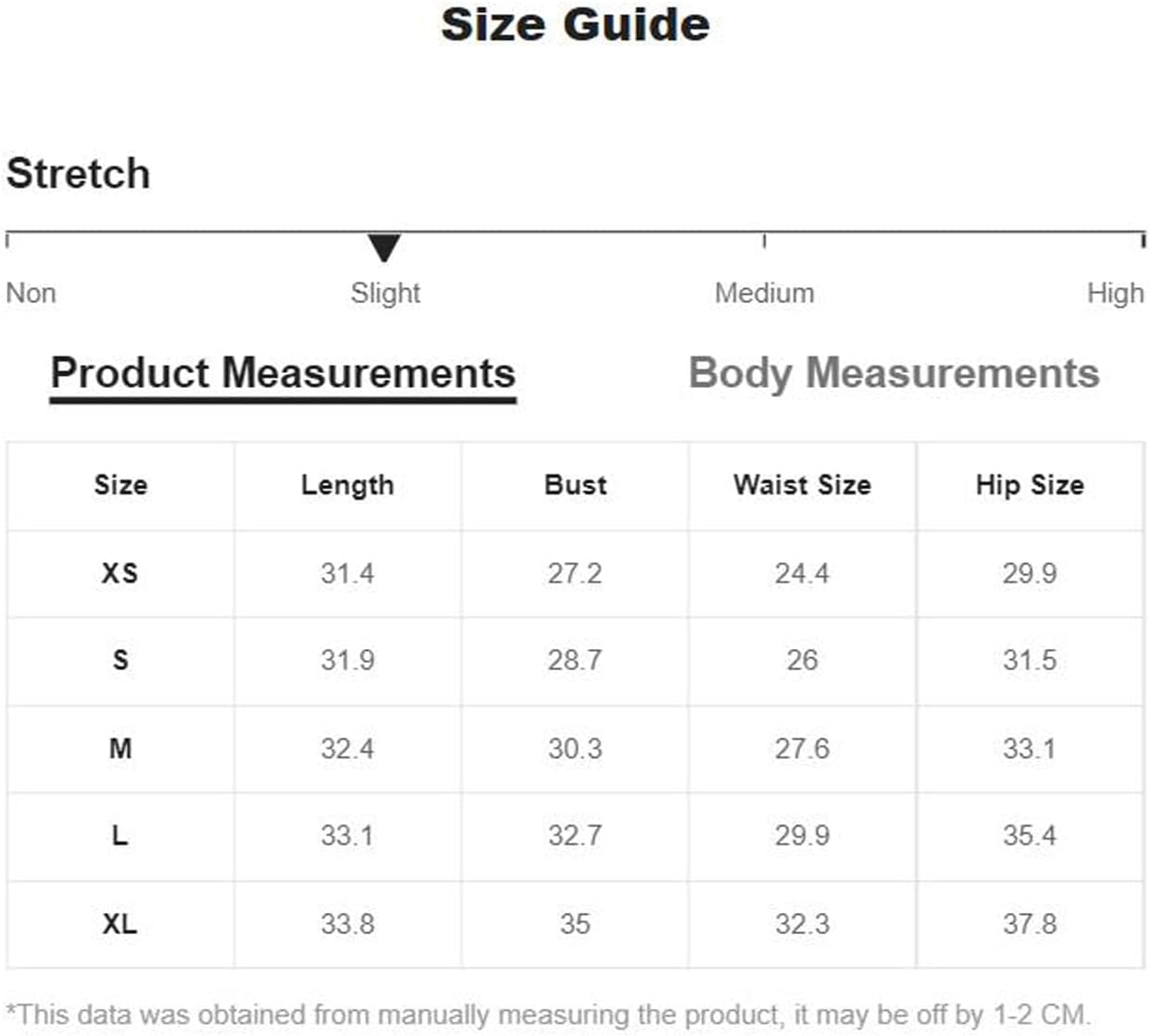Click the stretch slider triangle marker
1150x1036 pixels.
pos(383,247)
